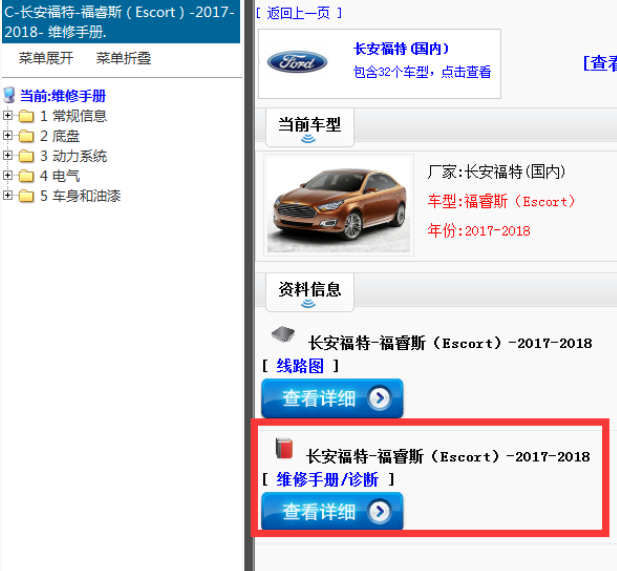Click the arrow icon on 维修手册 查看详细 button
This screenshot has height=571, width=617.
[379, 512]
